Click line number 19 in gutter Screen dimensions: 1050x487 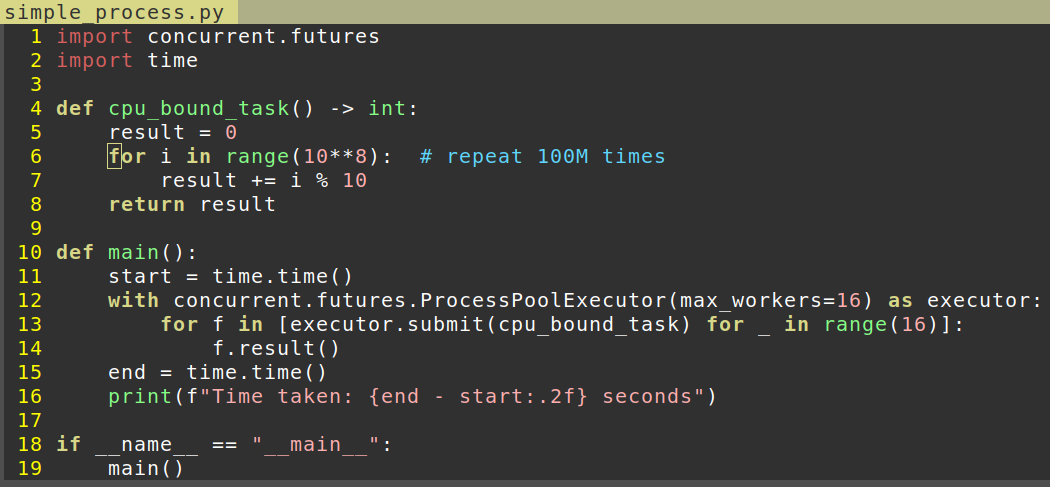(29, 468)
